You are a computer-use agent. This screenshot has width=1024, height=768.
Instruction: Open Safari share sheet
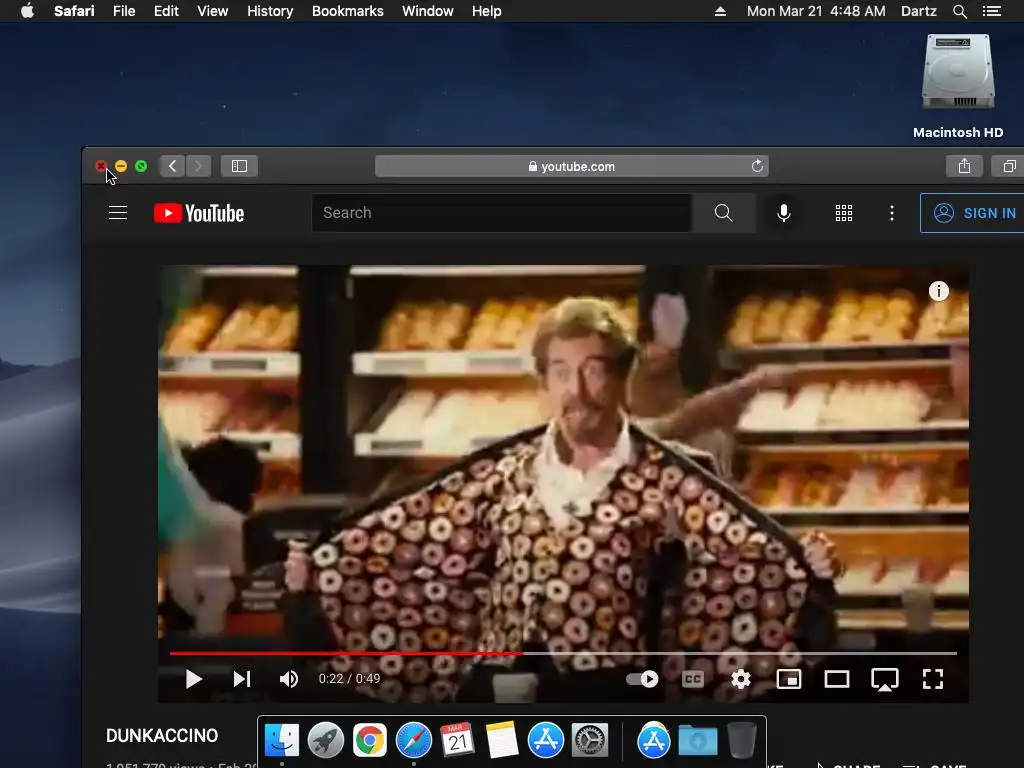click(x=964, y=166)
